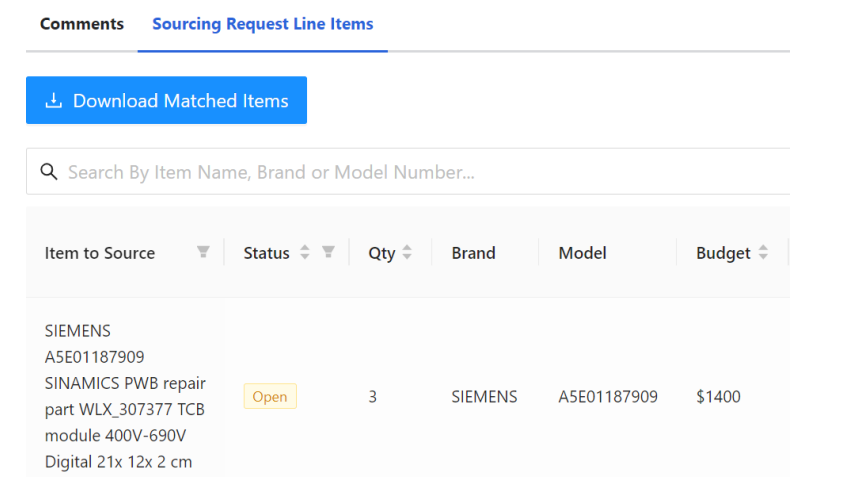Click the Item to Source column header
This screenshot has height=492, width=849.
coord(100,253)
